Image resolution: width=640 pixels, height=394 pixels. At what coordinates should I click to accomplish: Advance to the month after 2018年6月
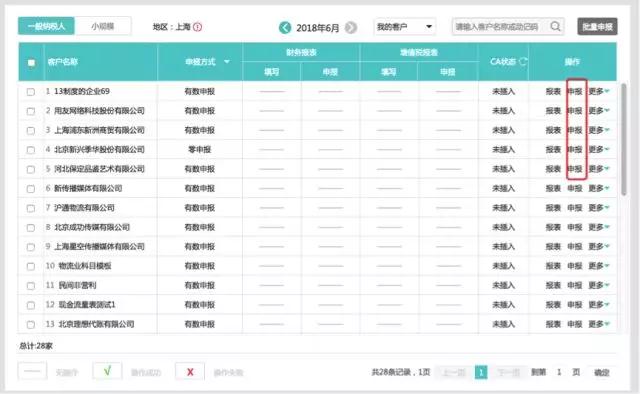coord(351,27)
